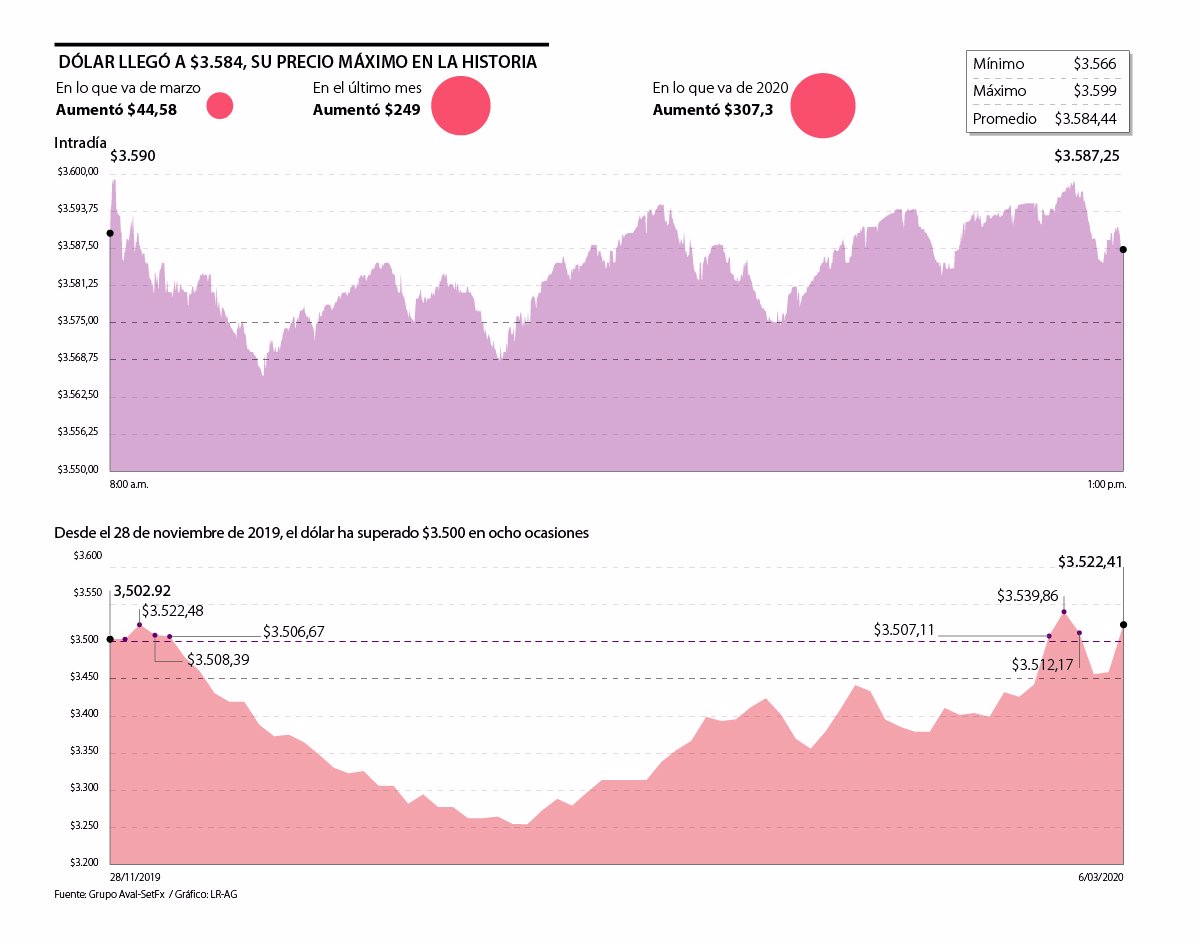Click the large pink circle beside Aumentó $307,3
Viewport: 1200px width, 943px height.
[823, 106]
